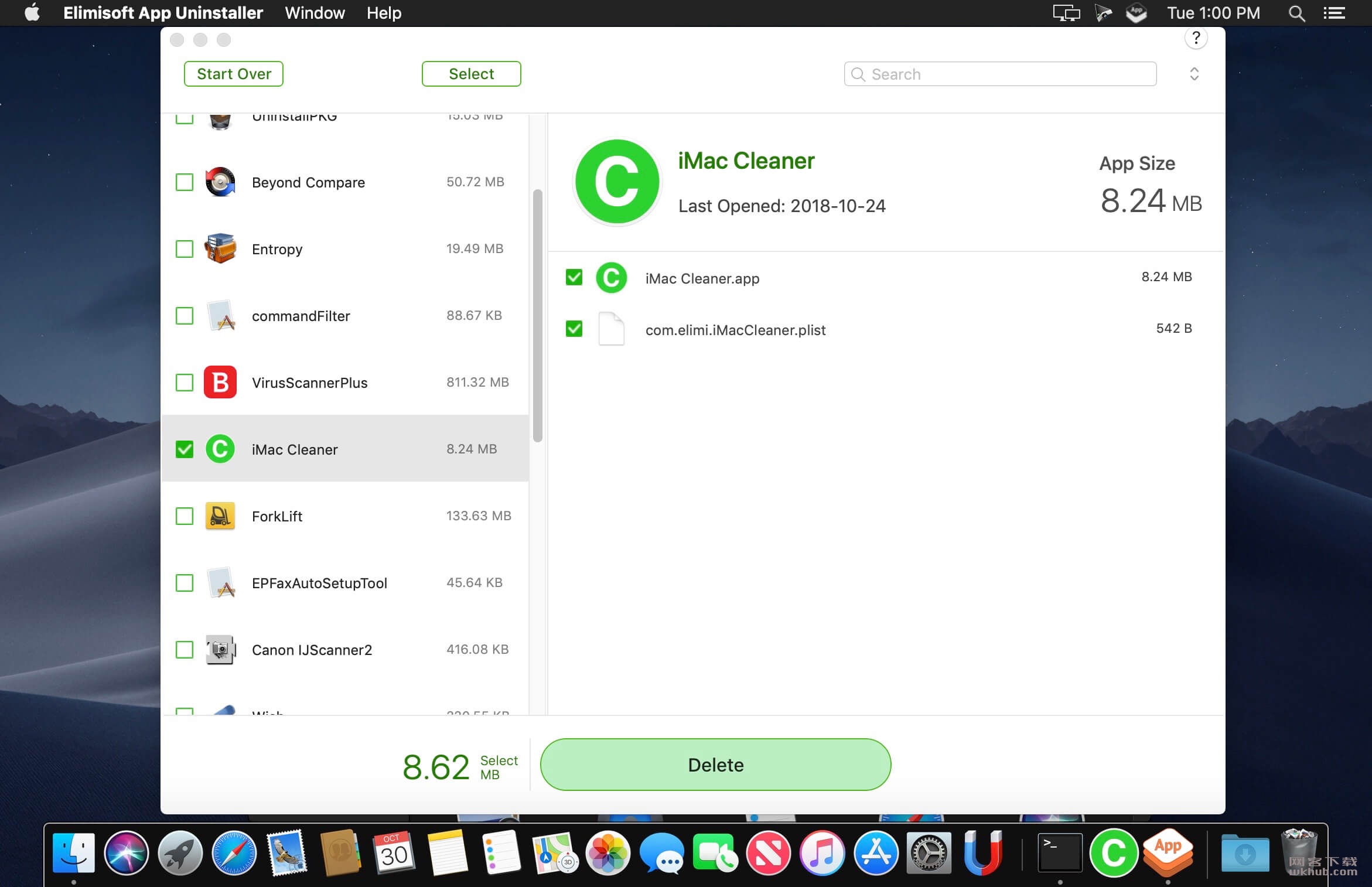Viewport: 1372px width, 887px height.
Task: Click the green iMac Cleaner list icon
Action: (220, 449)
